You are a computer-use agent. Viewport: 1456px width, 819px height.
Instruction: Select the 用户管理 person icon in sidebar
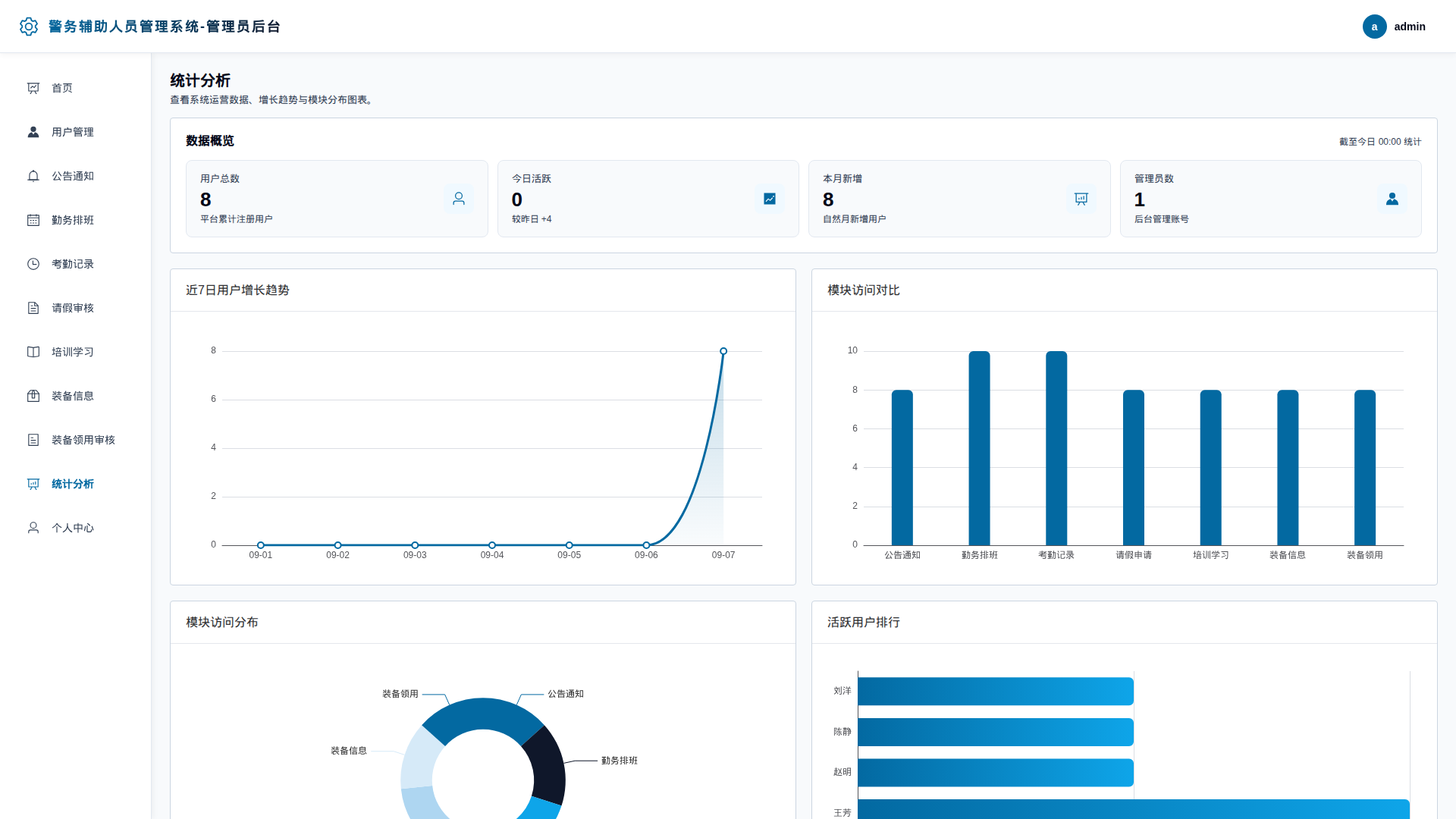coord(33,132)
